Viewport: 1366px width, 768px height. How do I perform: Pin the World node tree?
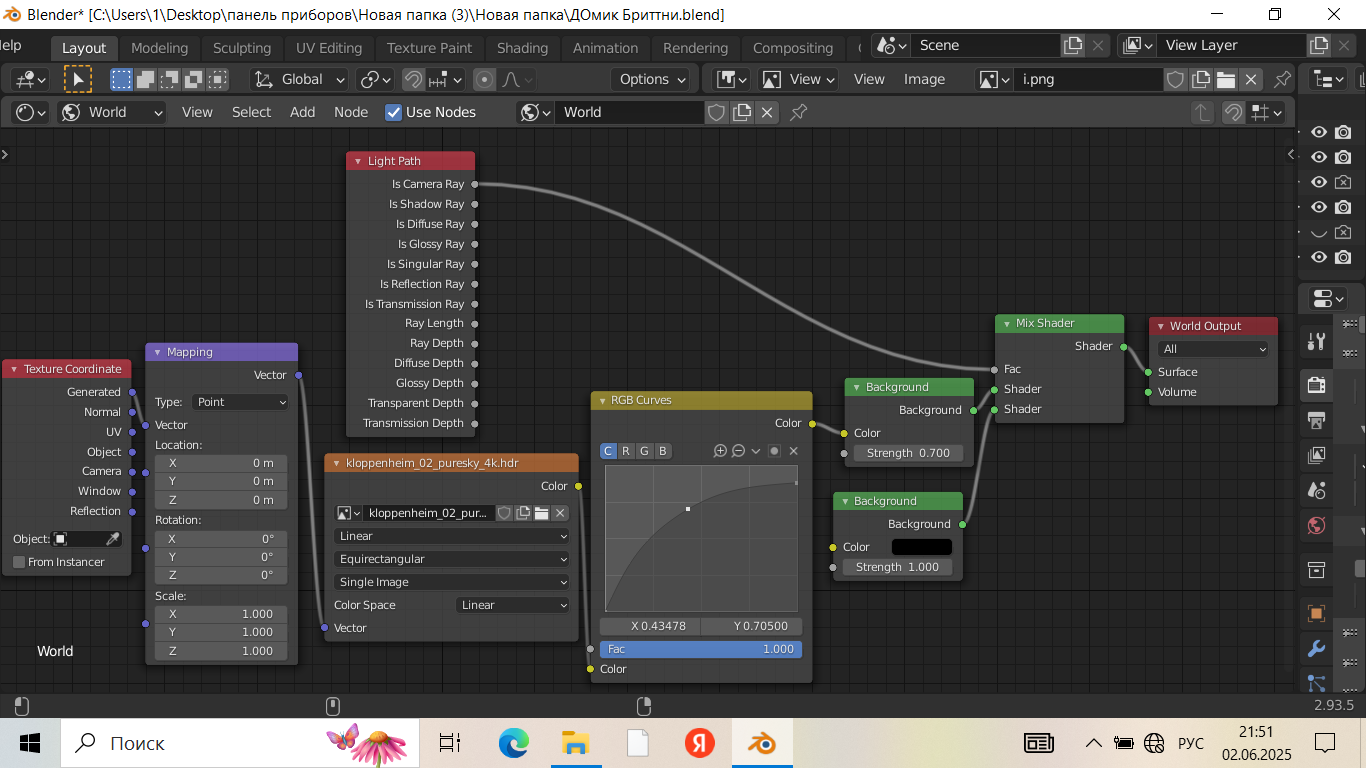click(798, 113)
